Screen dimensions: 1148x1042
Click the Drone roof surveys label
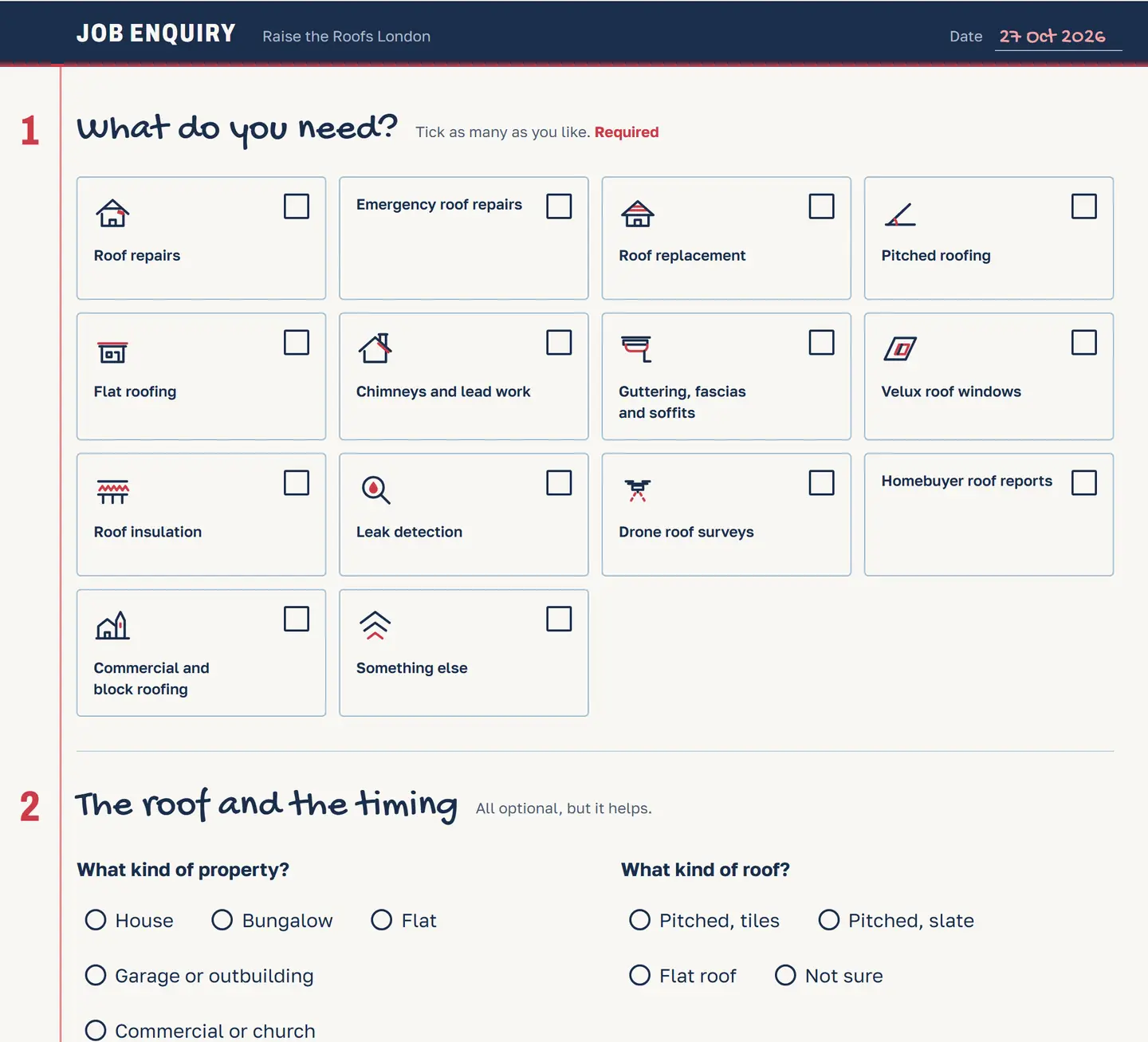pos(686,532)
